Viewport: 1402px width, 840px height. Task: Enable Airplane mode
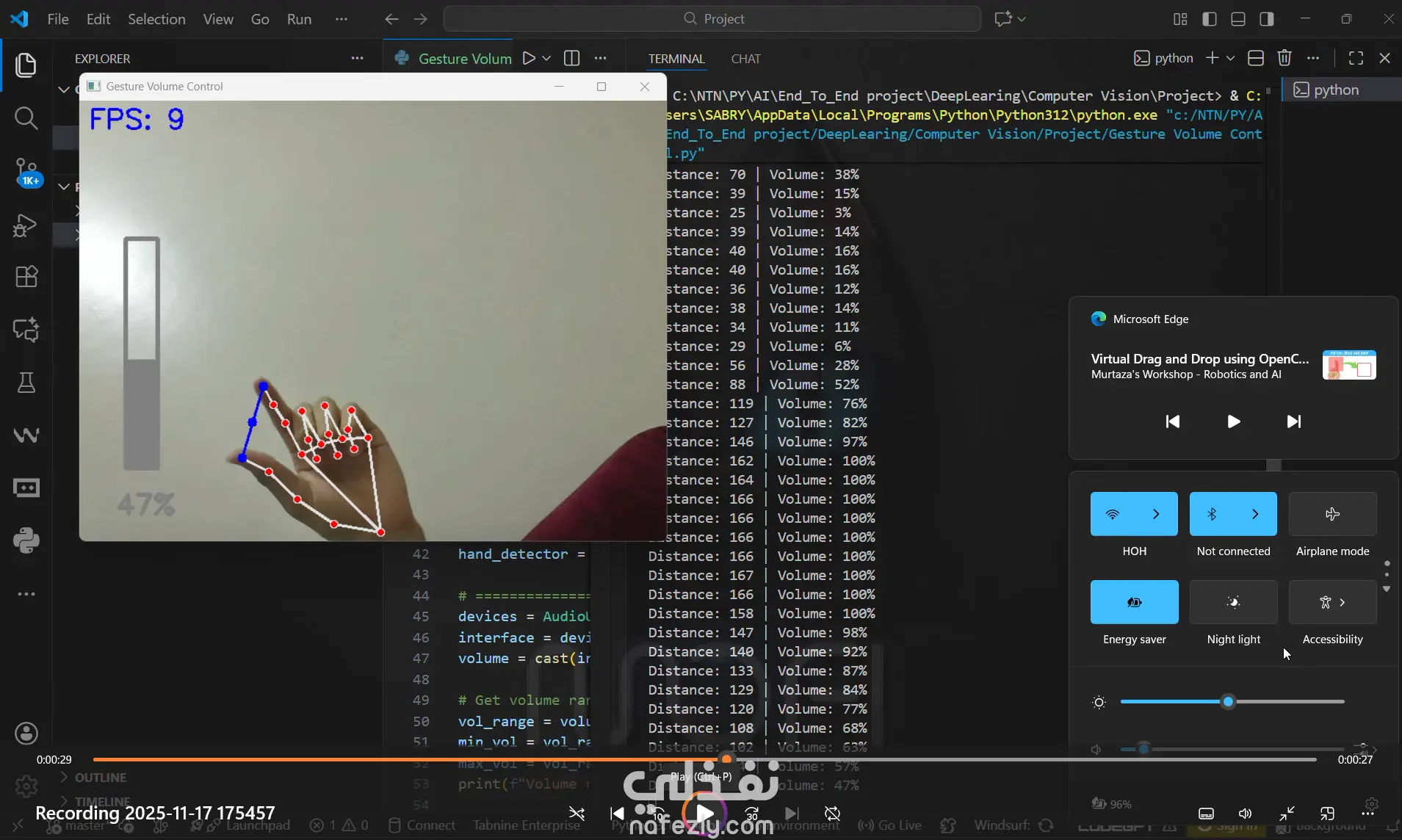click(x=1333, y=514)
